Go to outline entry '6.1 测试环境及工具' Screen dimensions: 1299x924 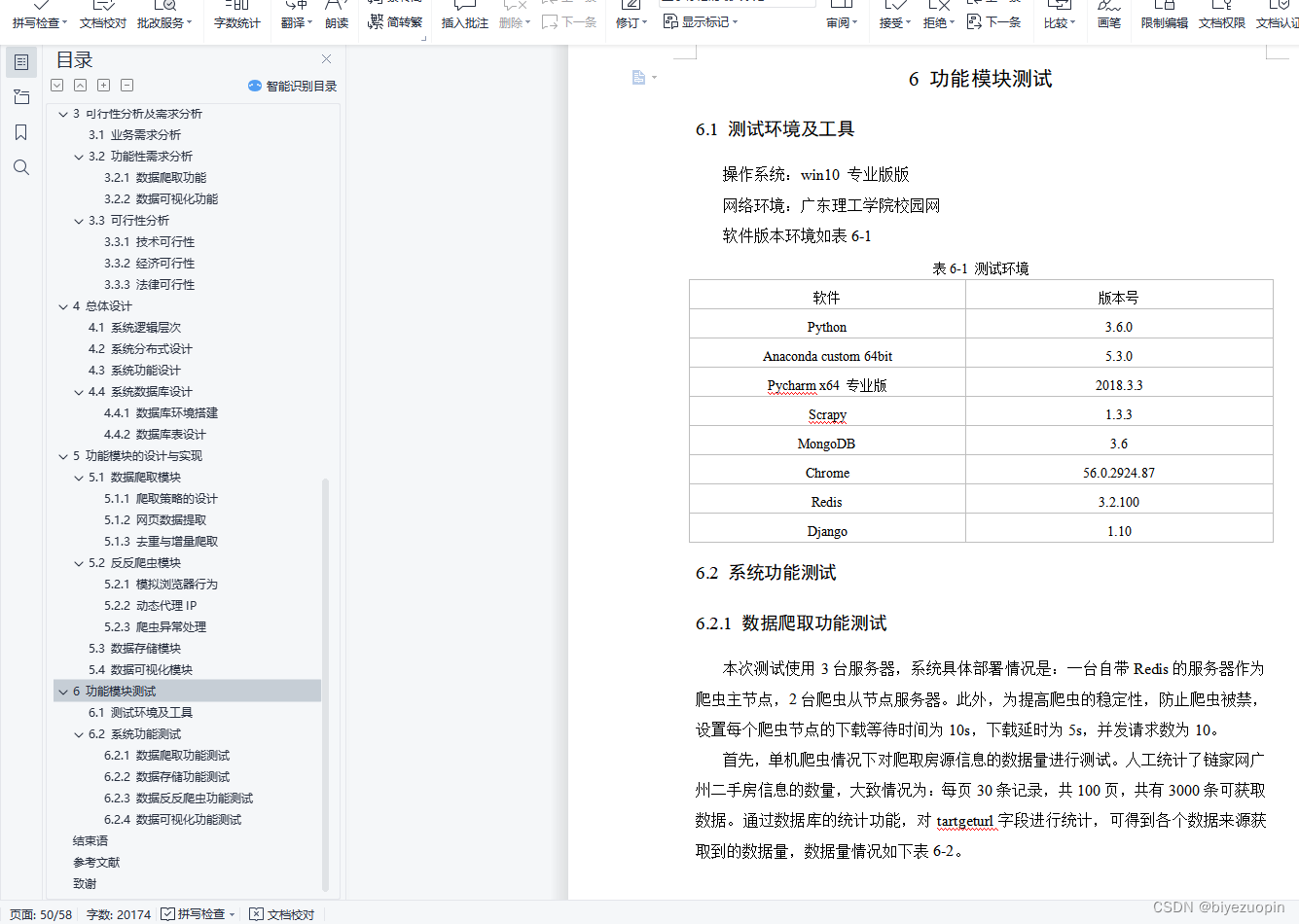point(140,713)
